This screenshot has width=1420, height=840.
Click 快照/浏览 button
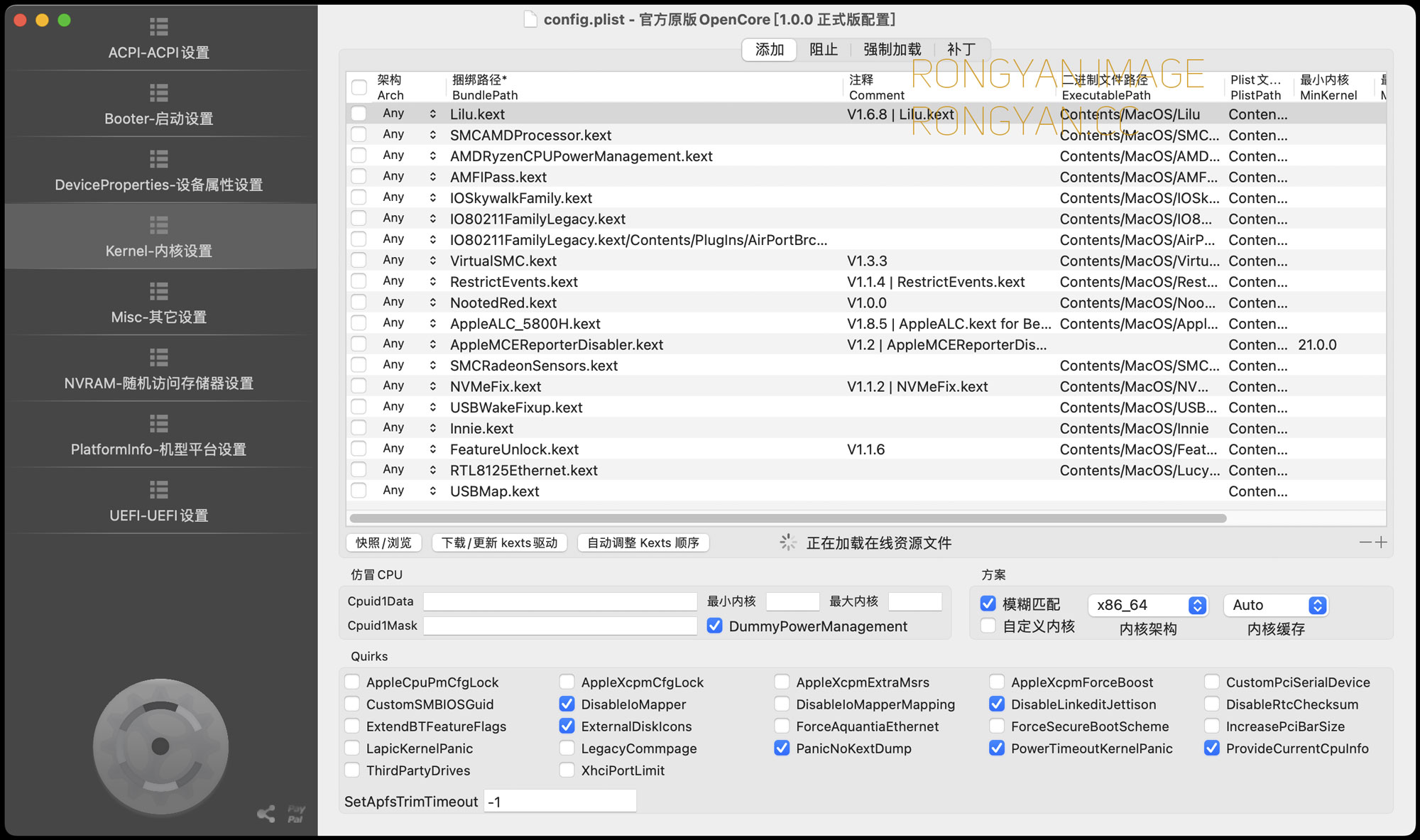(x=383, y=542)
